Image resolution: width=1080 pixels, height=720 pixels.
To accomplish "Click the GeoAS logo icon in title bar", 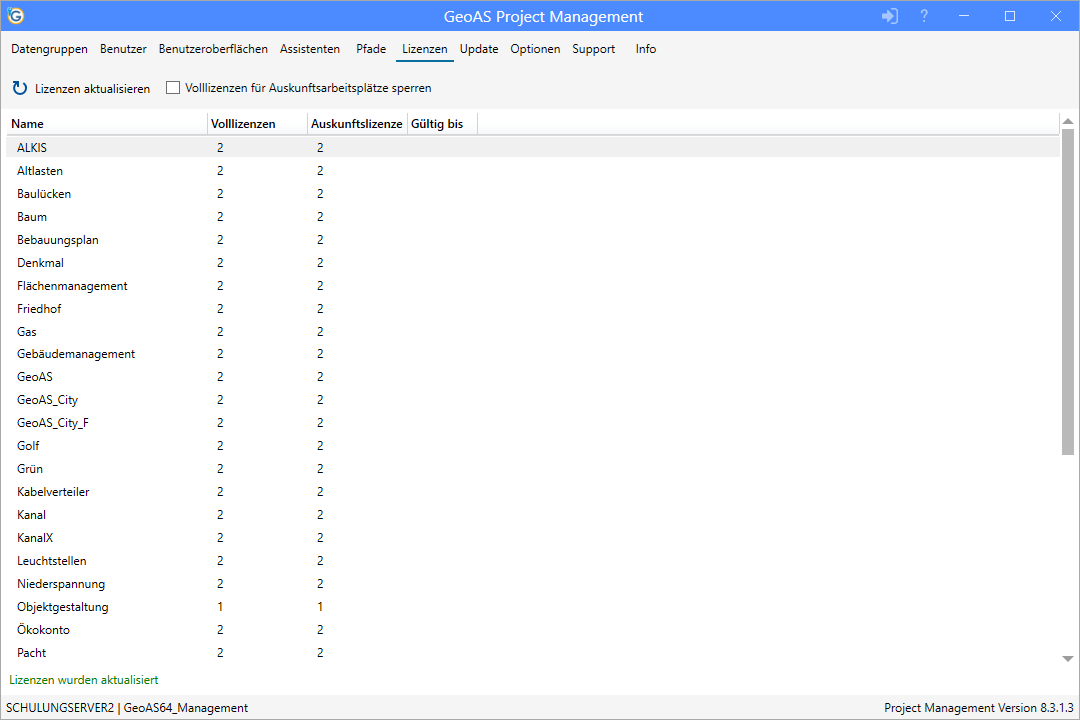I will [x=16, y=15].
